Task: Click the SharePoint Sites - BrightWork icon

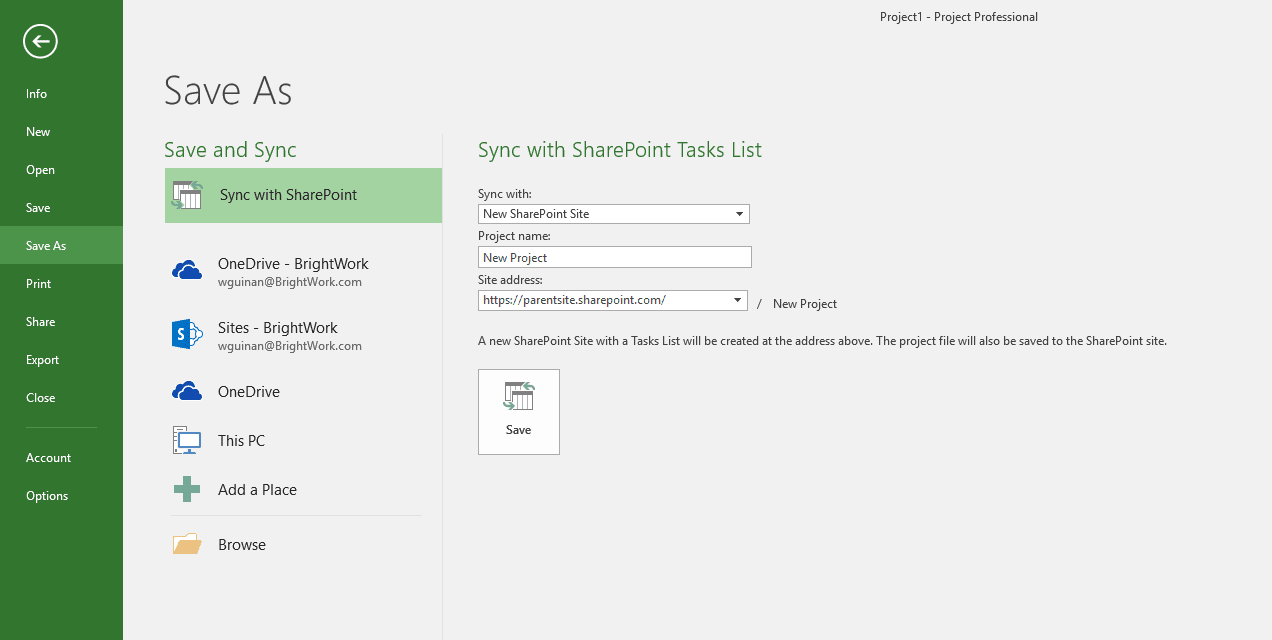Action: point(187,334)
